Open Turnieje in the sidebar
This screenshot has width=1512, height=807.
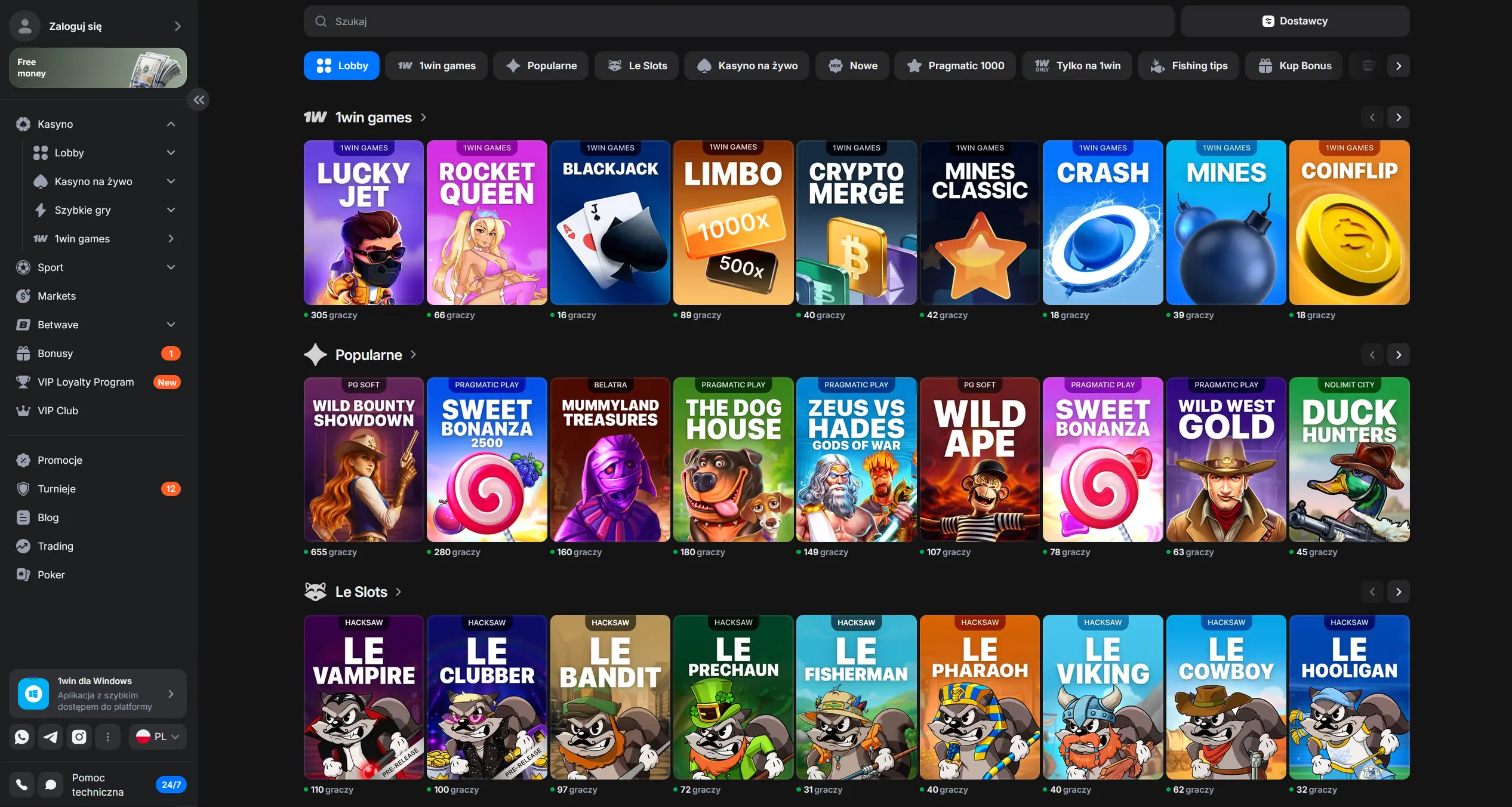coord(98,489)
